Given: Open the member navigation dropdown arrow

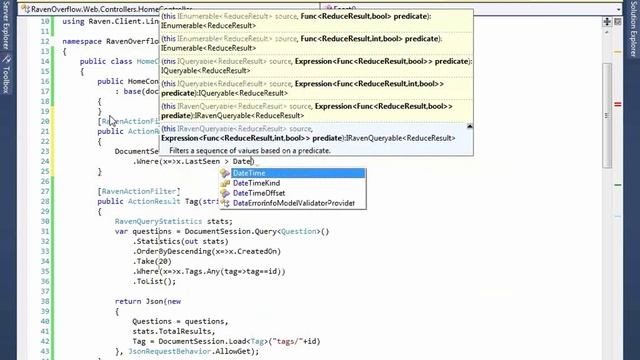Looking at the screenshot, I should click(619, 9).
